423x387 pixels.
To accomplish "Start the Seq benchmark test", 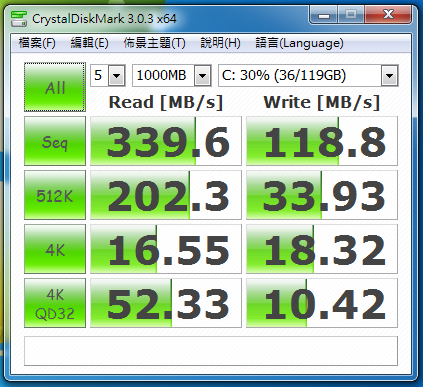I will click(55, 141).
